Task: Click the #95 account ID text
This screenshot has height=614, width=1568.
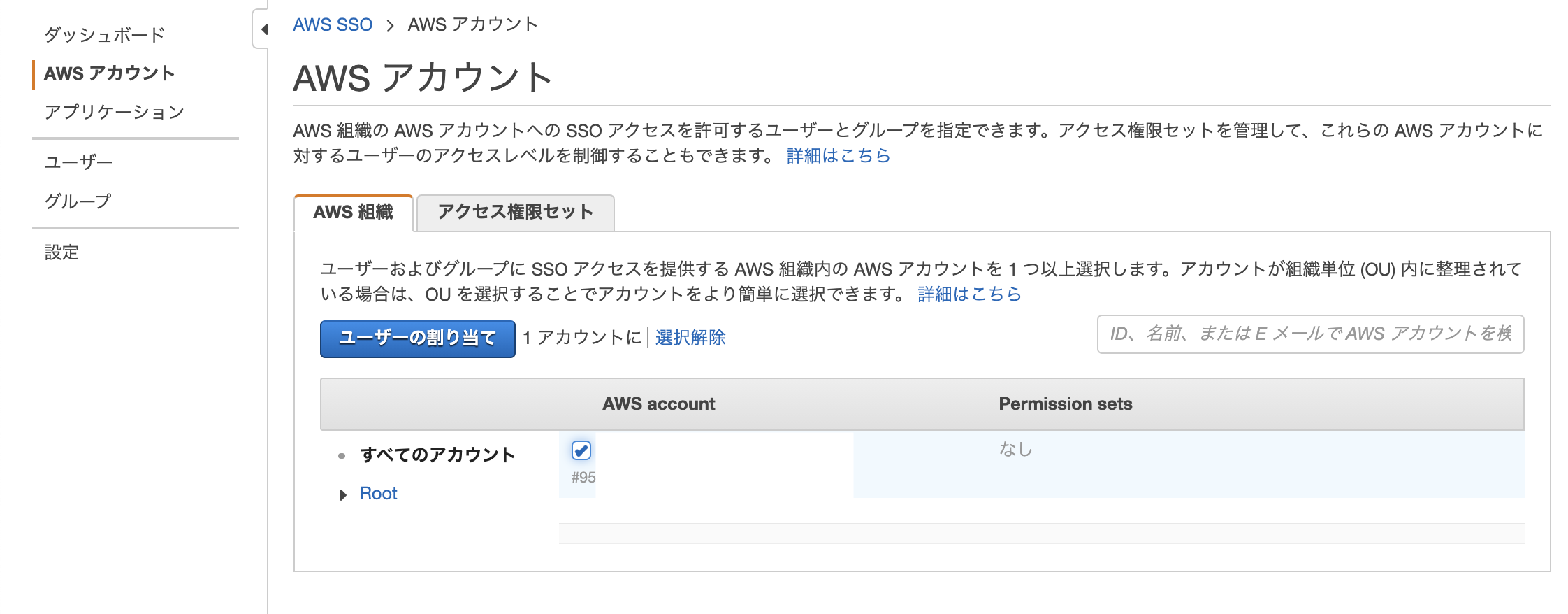Action: click(583, 478)
